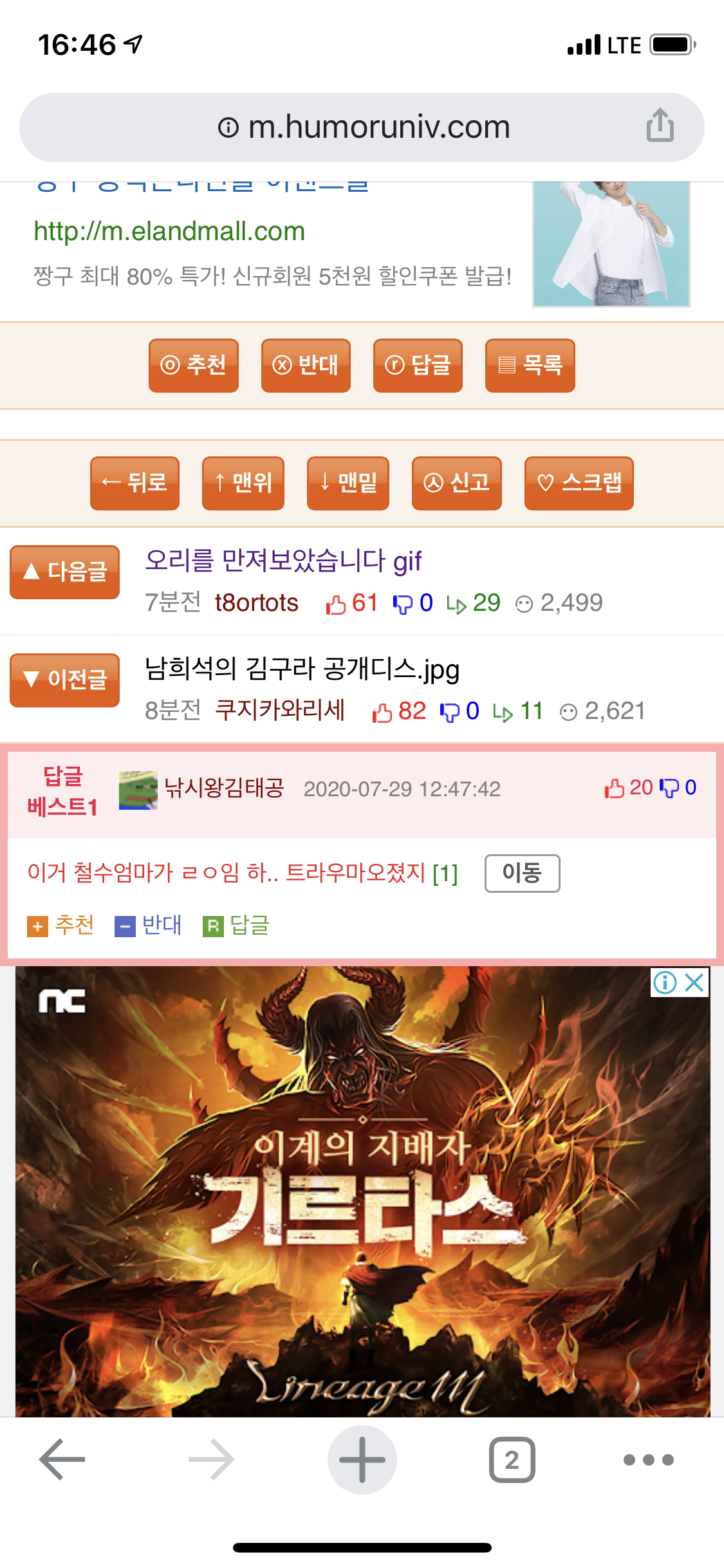This screenshot has height=1568, width=724.
Task: Jump to page bottom with 맨밑
Action: tap(348, 483)
